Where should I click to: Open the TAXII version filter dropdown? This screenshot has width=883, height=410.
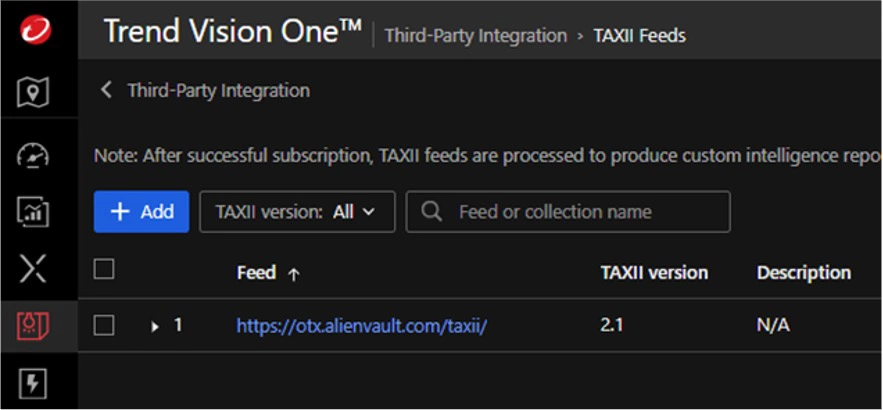297,212
